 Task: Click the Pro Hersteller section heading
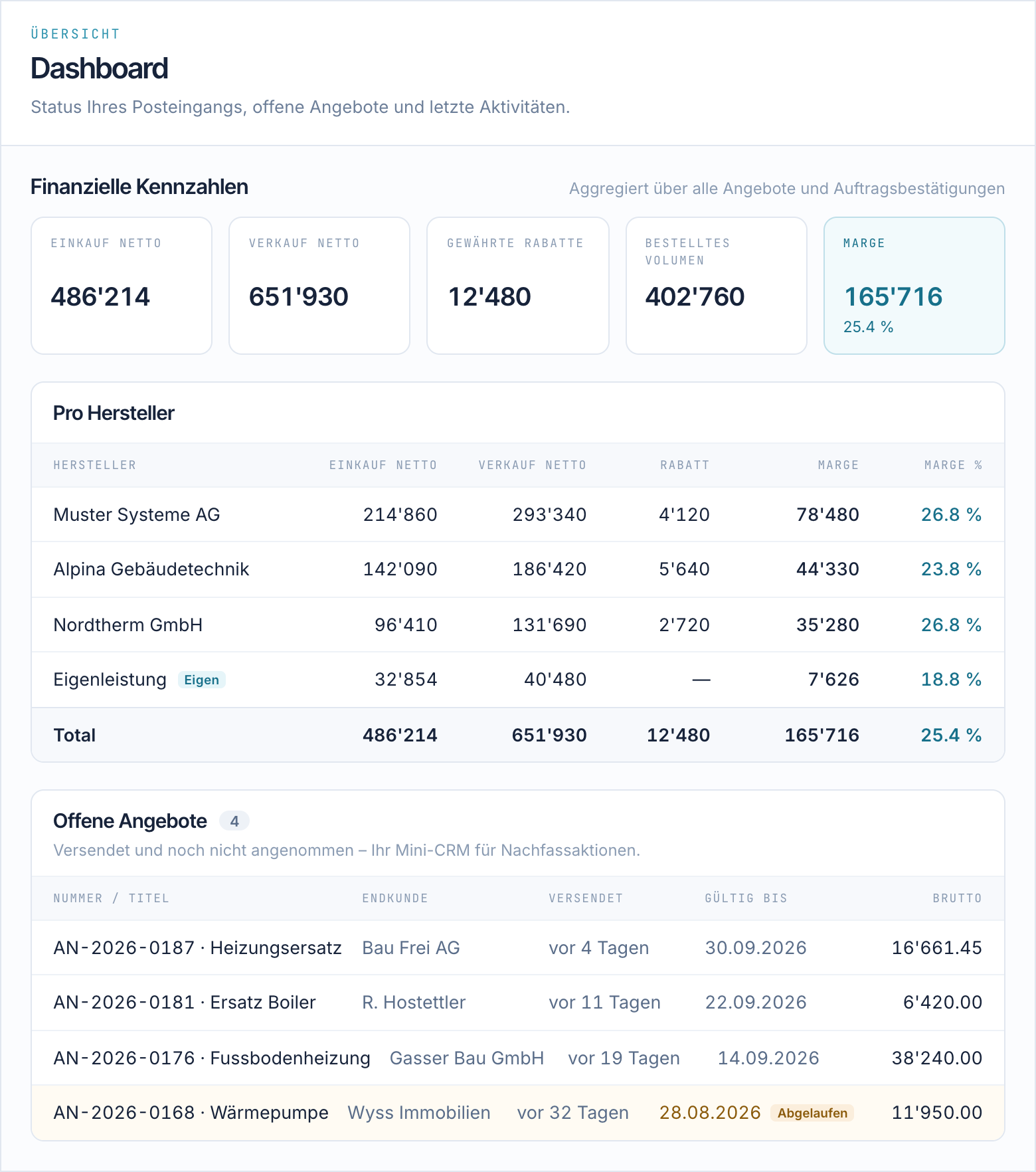click(x=114, y=413)
